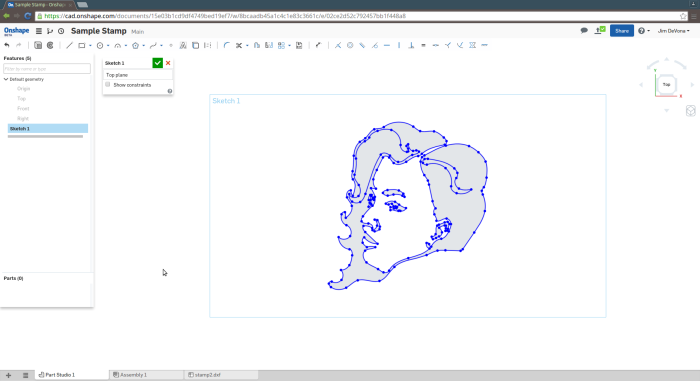Open the Jim DeVona user menu
The width and height of the screenshot is (700, 381).
click(x=673, y=31)
